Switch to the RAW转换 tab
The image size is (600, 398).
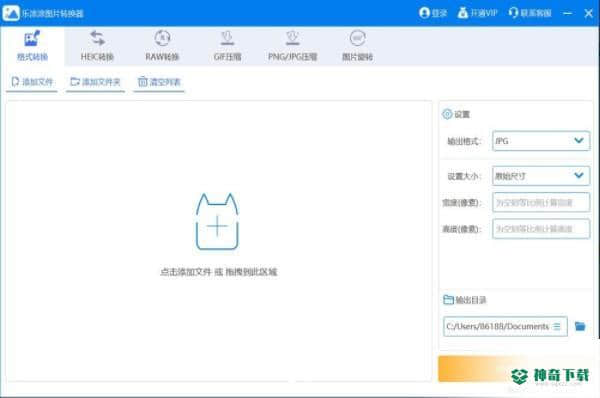click(162, 46)
